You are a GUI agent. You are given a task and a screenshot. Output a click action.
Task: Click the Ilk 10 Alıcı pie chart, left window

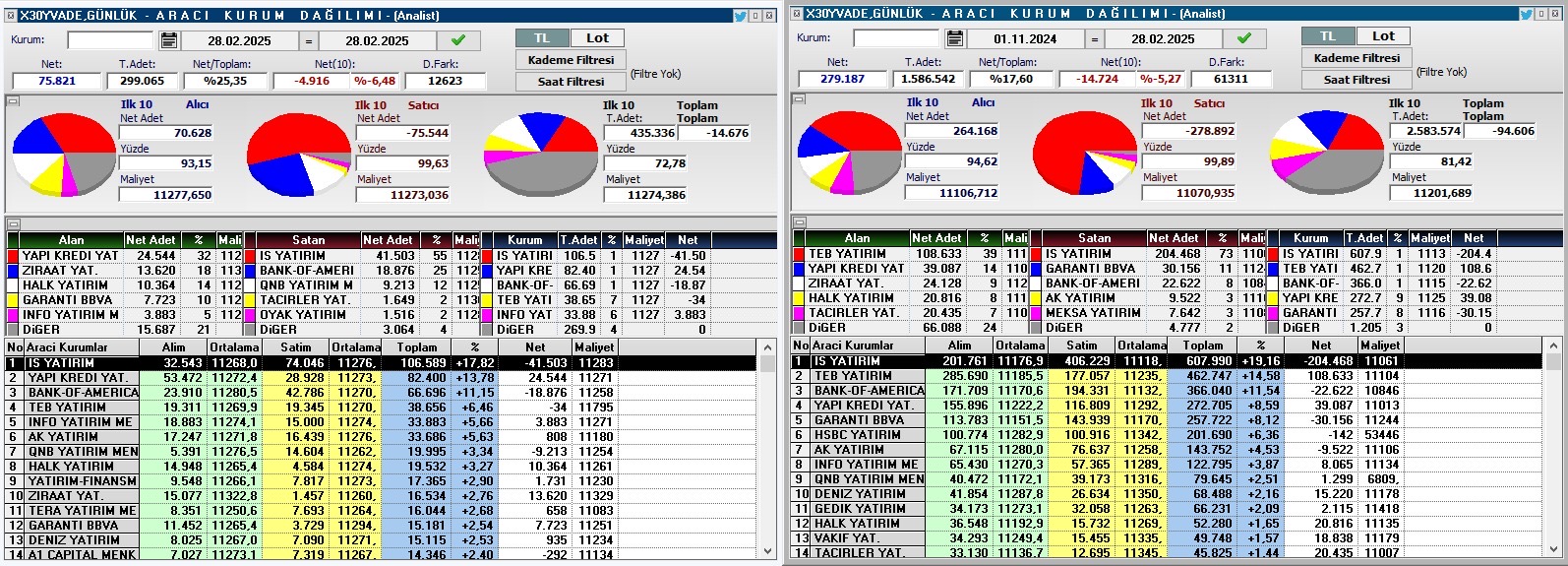(64, 155)
